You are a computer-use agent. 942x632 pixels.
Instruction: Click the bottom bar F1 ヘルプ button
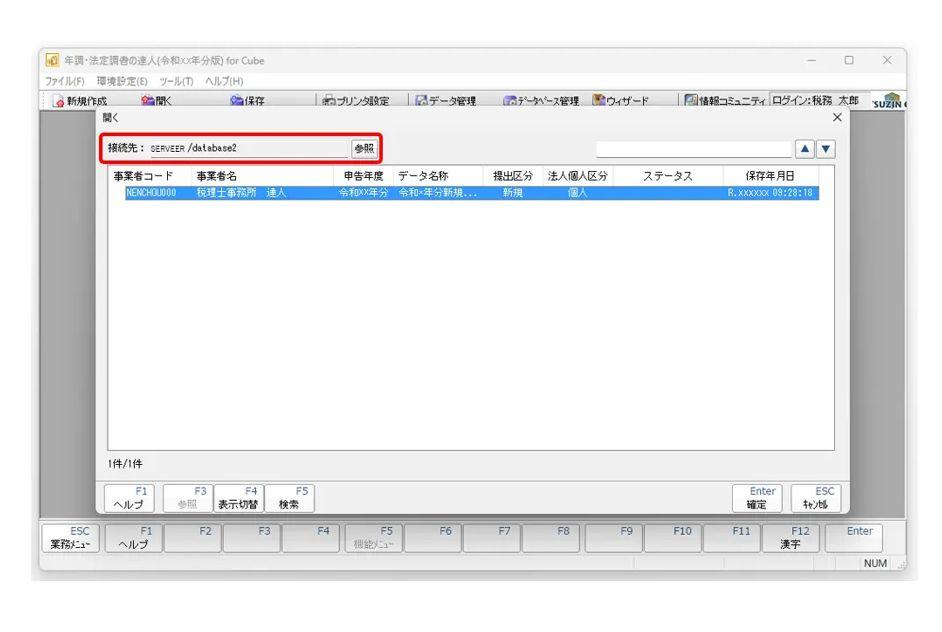133,538
